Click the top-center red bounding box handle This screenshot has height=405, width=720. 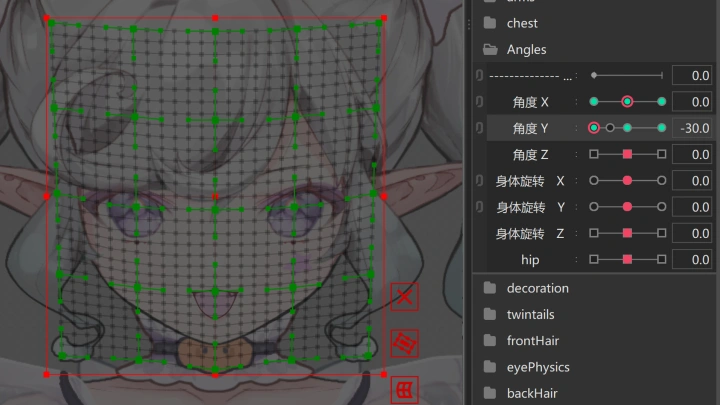[x=215, y=18]
